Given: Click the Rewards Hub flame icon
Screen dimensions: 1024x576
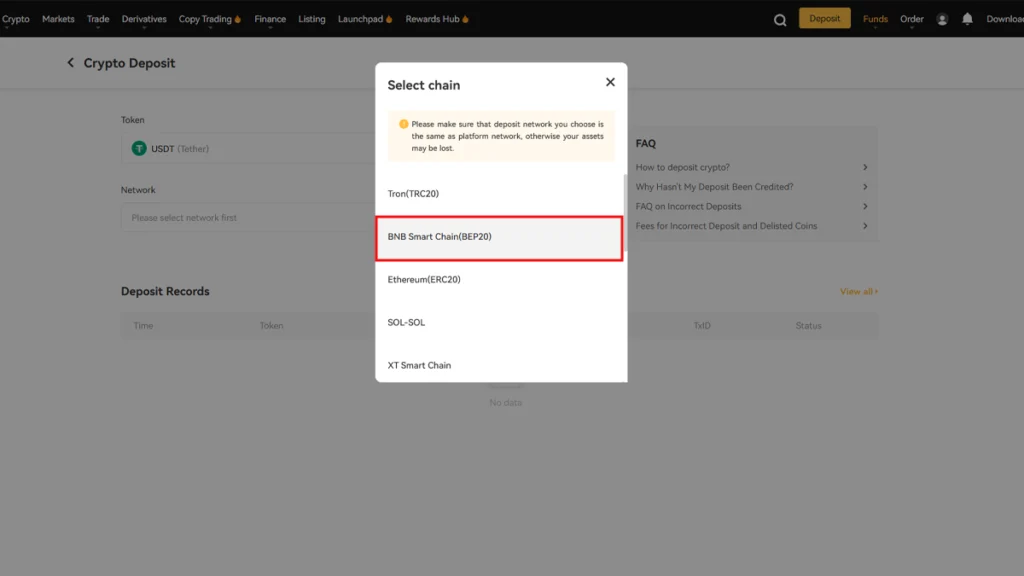Looking at the screenshot, I should coord(466,20).
